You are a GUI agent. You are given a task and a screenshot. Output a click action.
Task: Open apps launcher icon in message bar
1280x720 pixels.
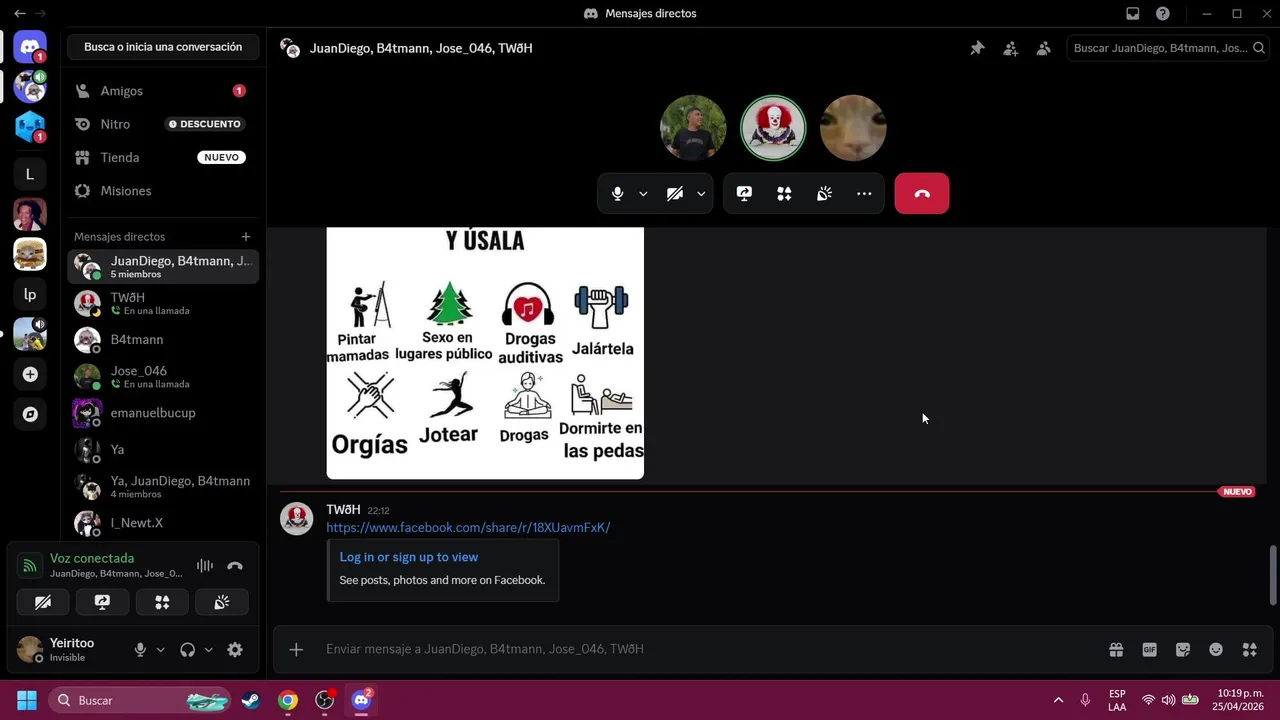(x=1249, y=650)
